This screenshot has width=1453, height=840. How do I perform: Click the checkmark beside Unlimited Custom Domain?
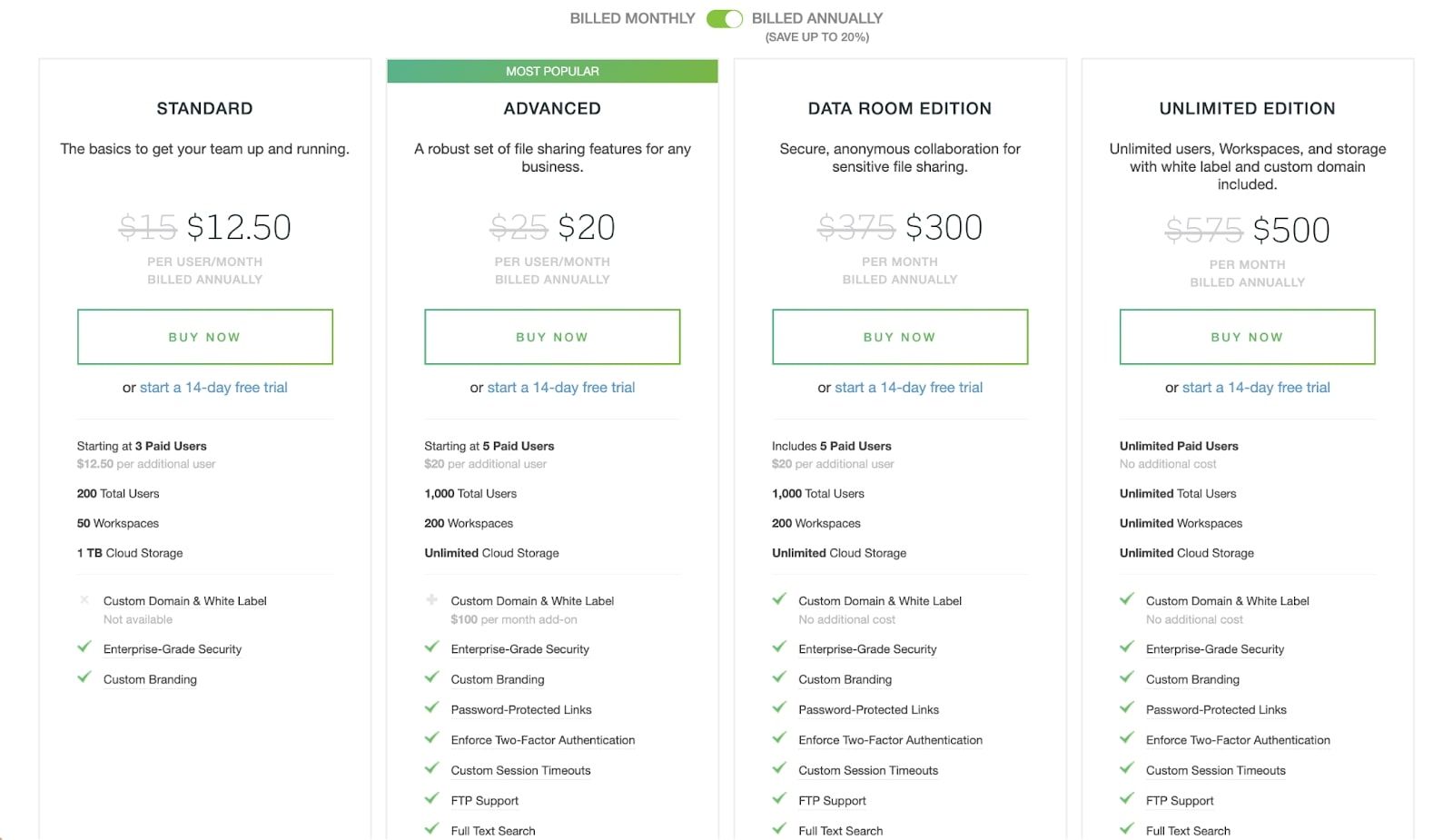(x=1127, y=599)
